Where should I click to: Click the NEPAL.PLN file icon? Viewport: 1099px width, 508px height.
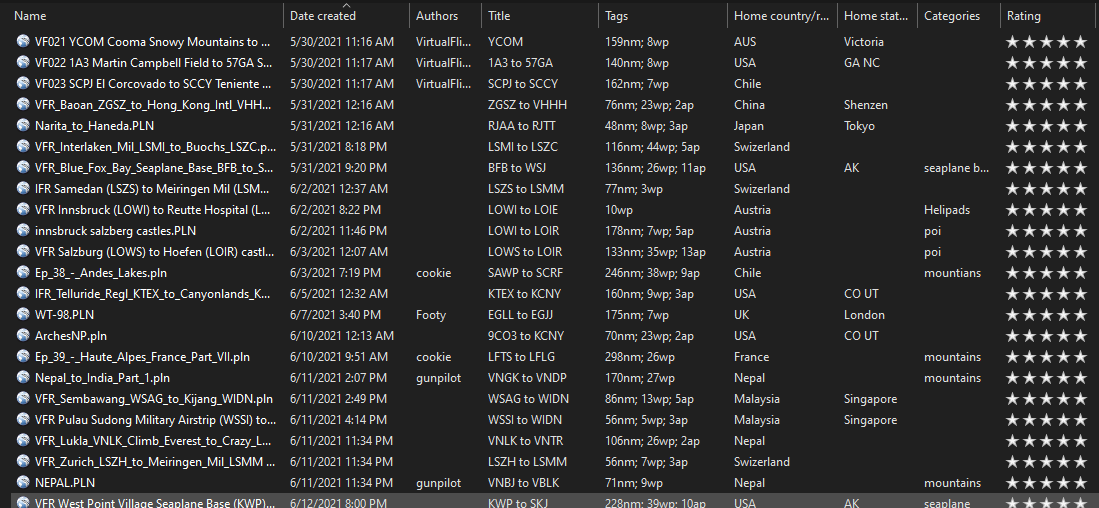(23, 483)
